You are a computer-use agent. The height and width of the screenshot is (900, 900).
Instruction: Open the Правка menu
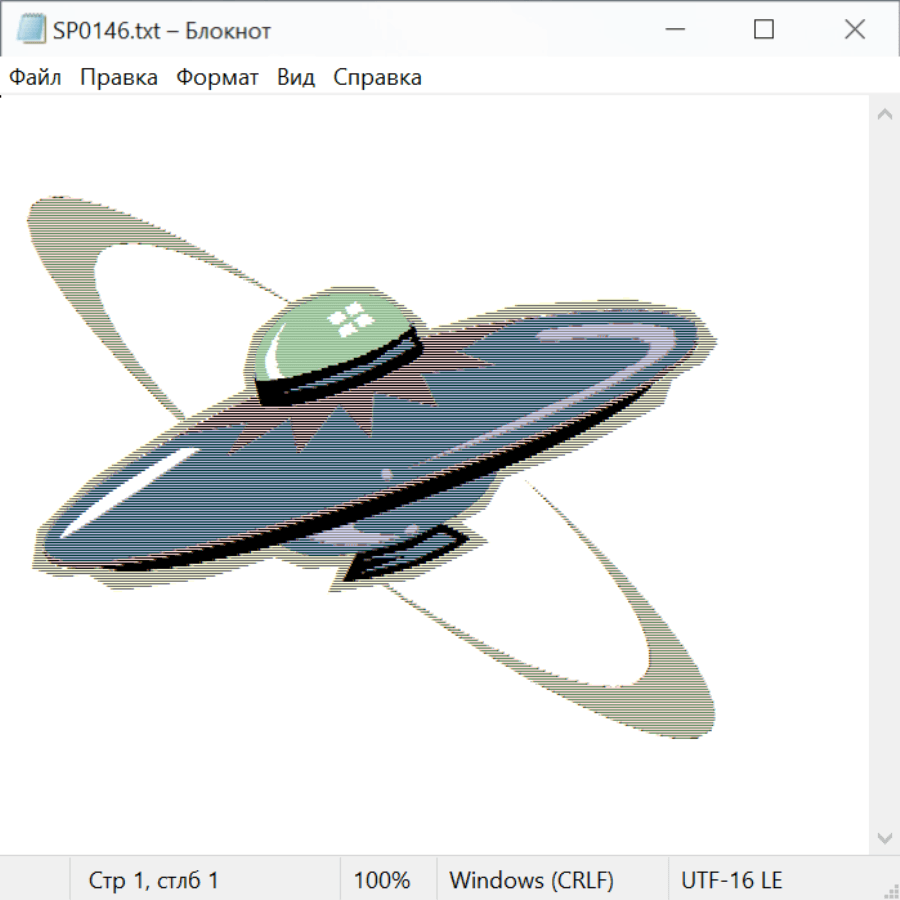pyautogui.click(x=119, y=78)
